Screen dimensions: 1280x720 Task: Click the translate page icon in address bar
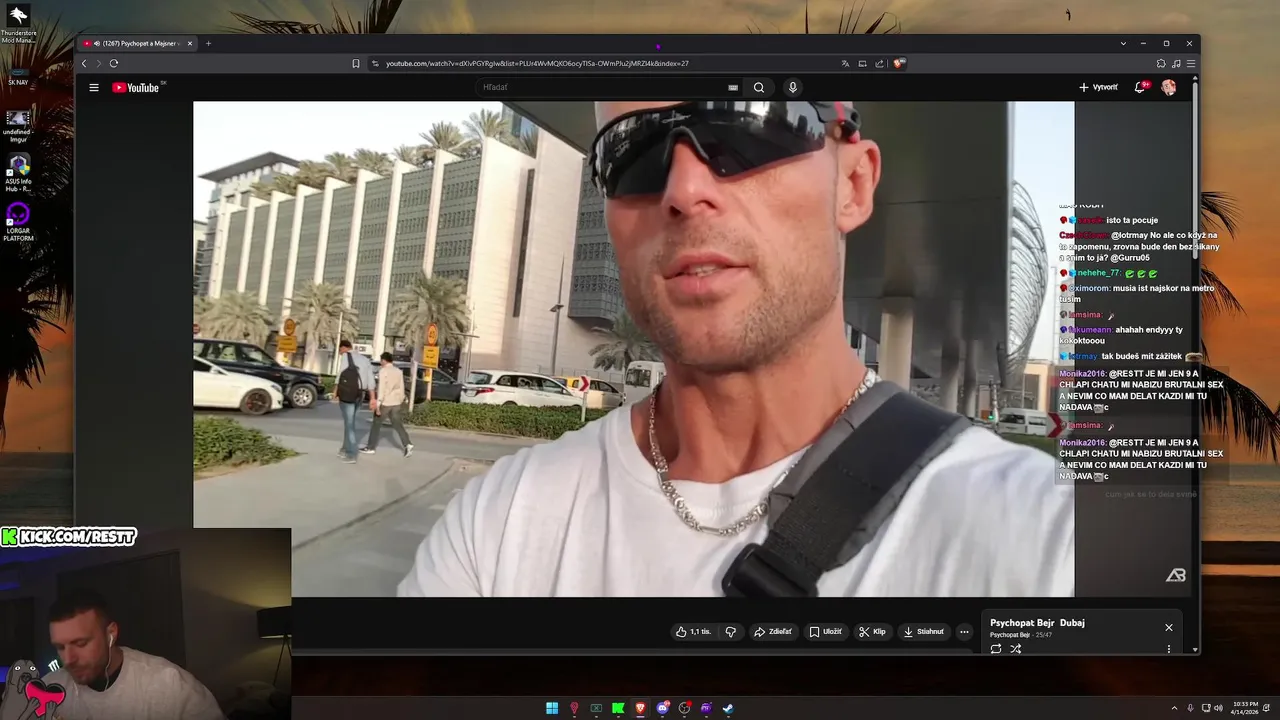(845, 63)
